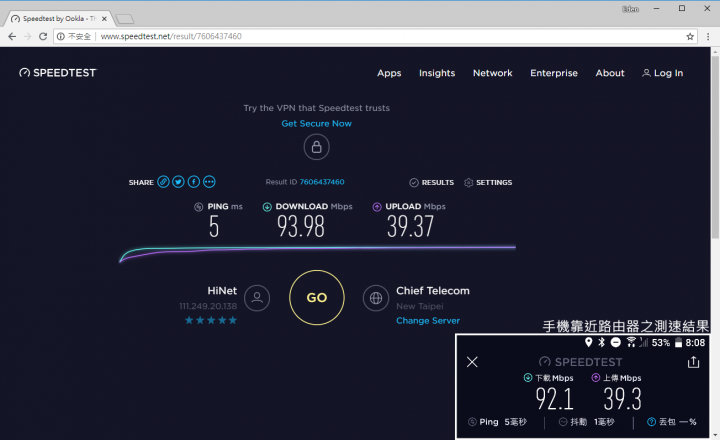
Task: Click the site info icon in address bar
Action: point(61,36)
